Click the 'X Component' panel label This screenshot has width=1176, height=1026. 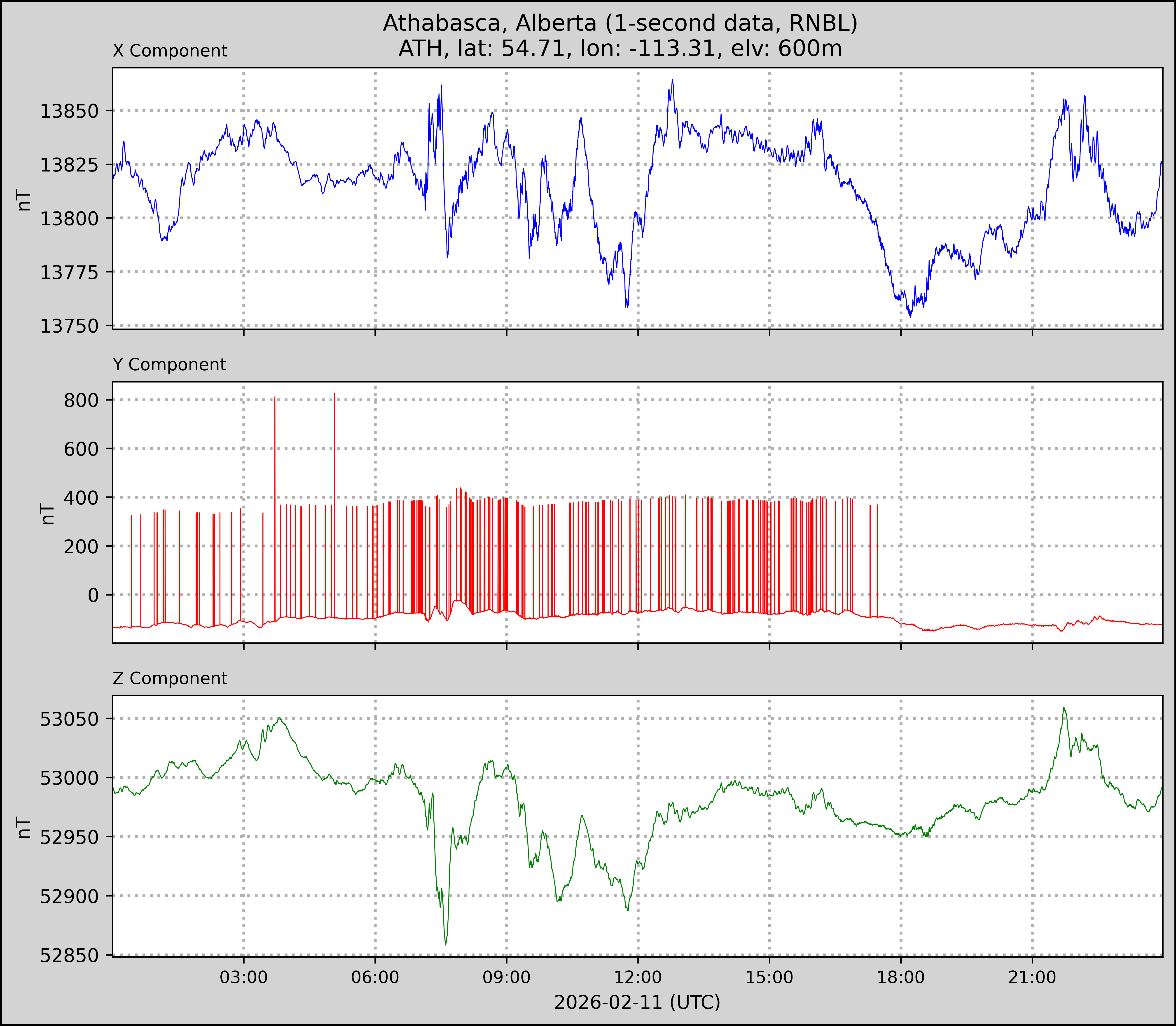coord(170,51)
